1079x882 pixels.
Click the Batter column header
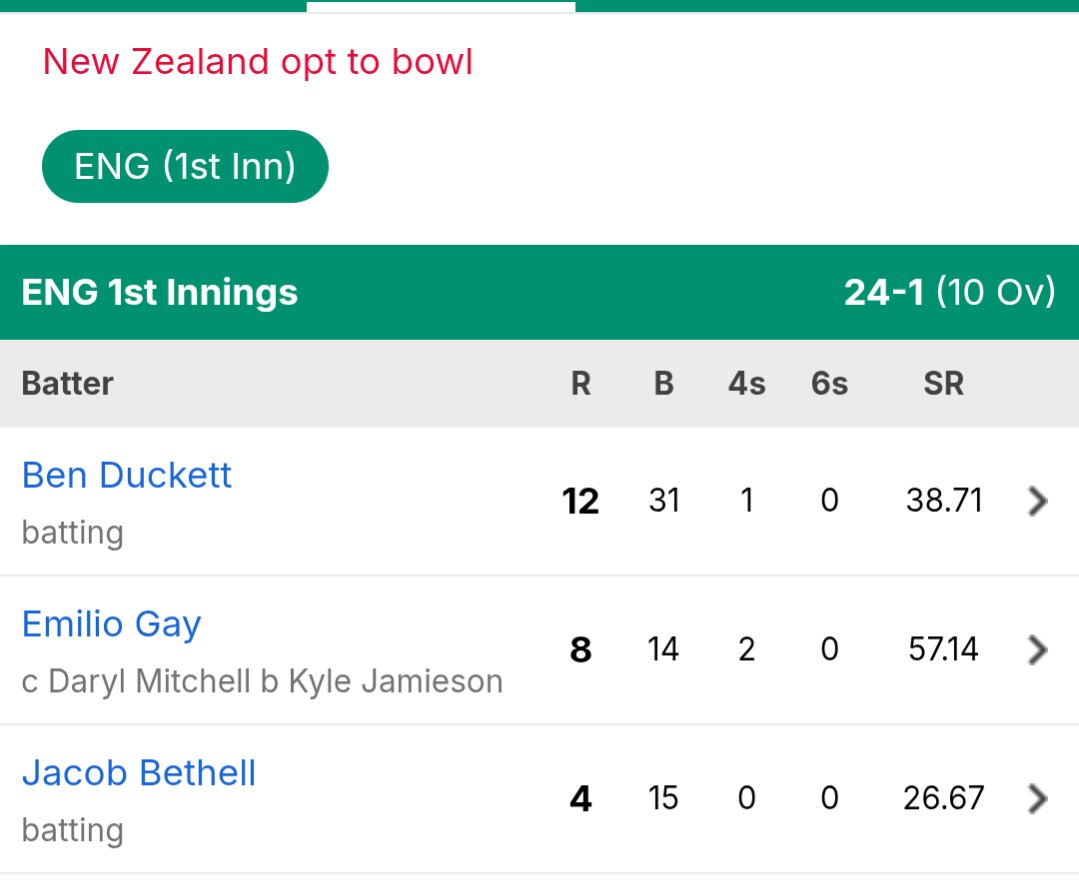[67, 383]
